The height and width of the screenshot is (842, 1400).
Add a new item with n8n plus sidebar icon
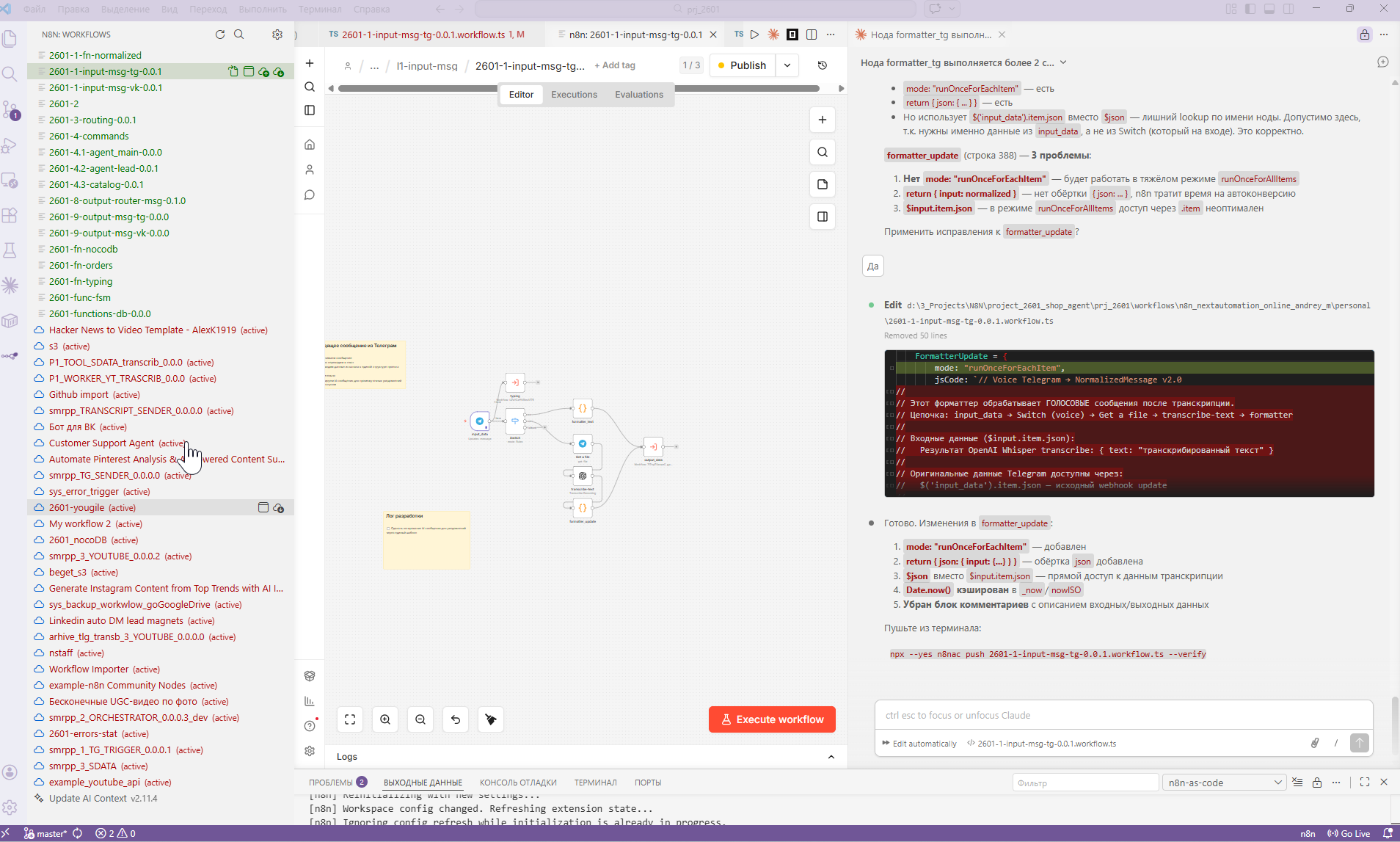coord(310,63)
